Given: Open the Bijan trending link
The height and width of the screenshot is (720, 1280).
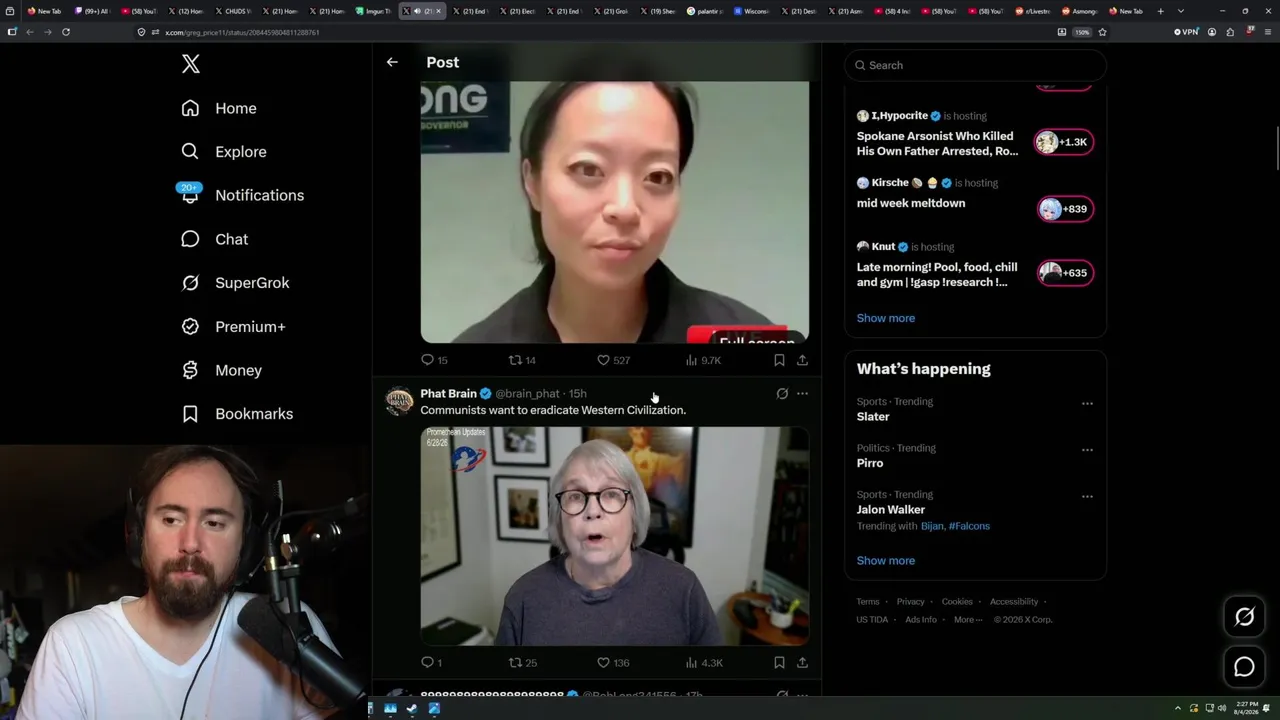Looking at the screenshot, I should pyautogui.click(x=932, y=526).
